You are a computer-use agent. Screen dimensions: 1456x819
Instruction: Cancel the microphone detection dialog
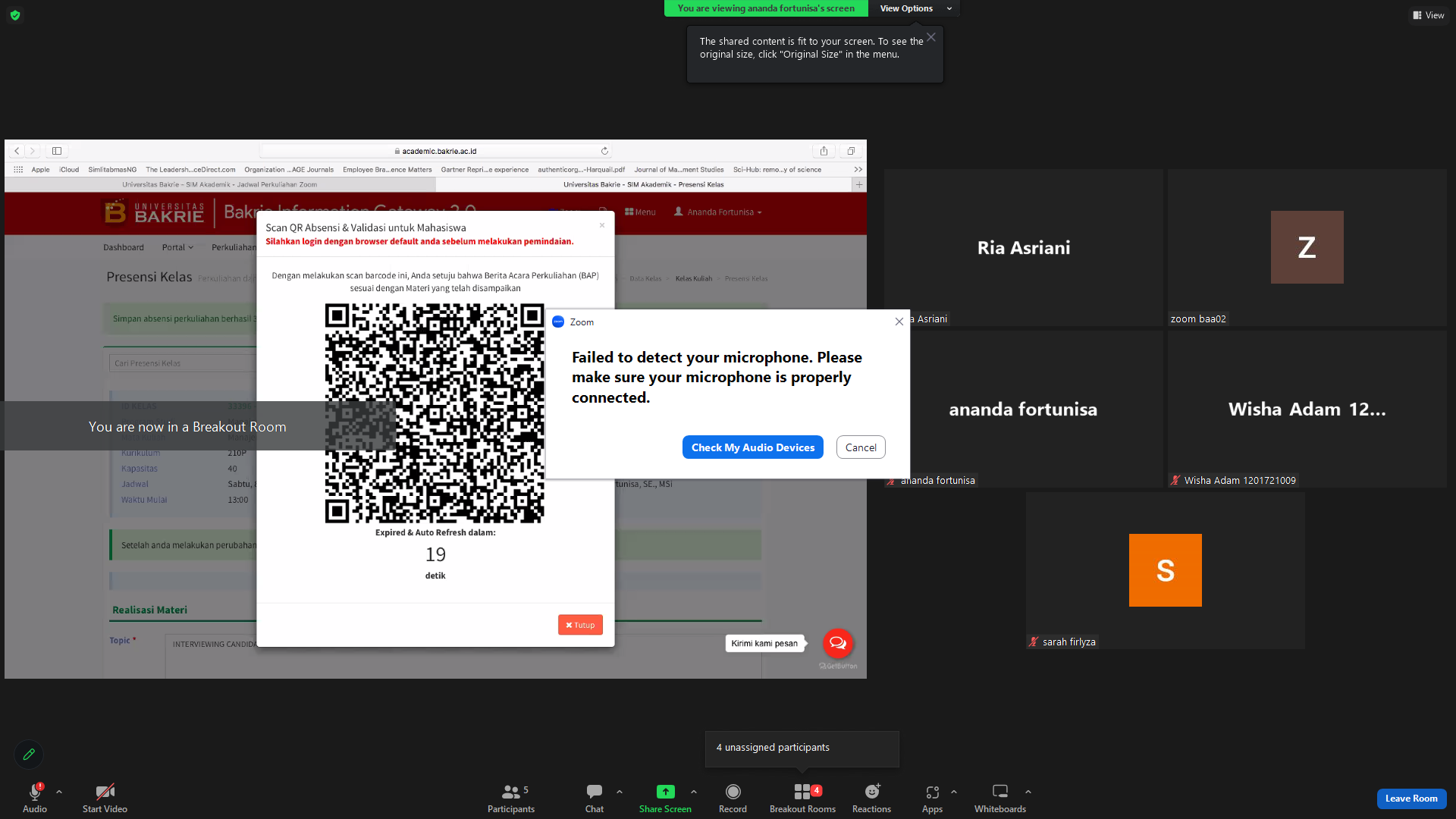tap(861, 447)
